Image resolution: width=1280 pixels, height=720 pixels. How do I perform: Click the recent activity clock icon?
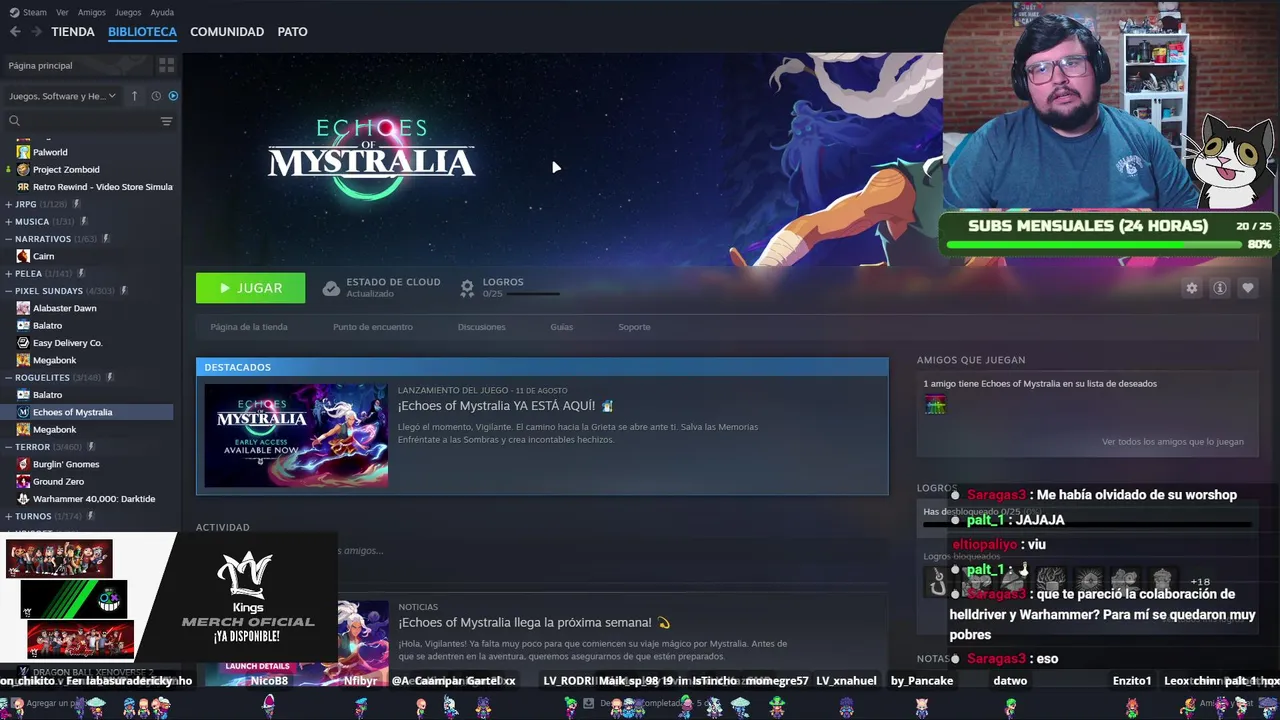coord(156,96)
